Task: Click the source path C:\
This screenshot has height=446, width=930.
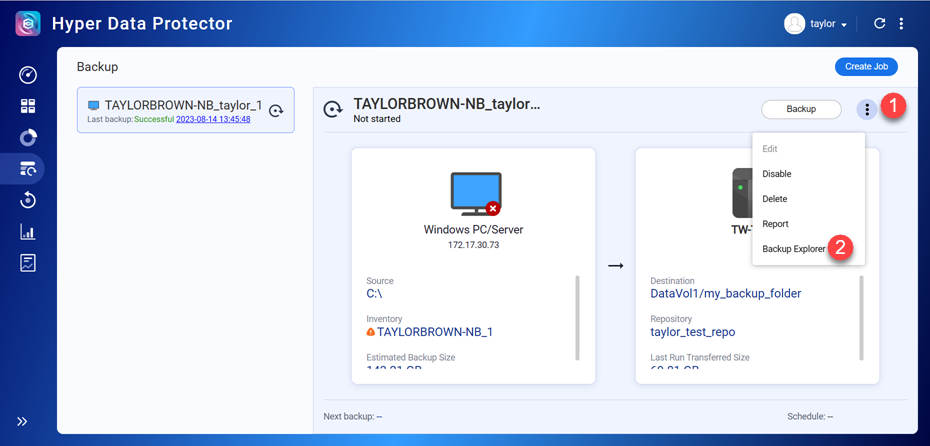Action: pyautogui.click(x=374, y=294)
